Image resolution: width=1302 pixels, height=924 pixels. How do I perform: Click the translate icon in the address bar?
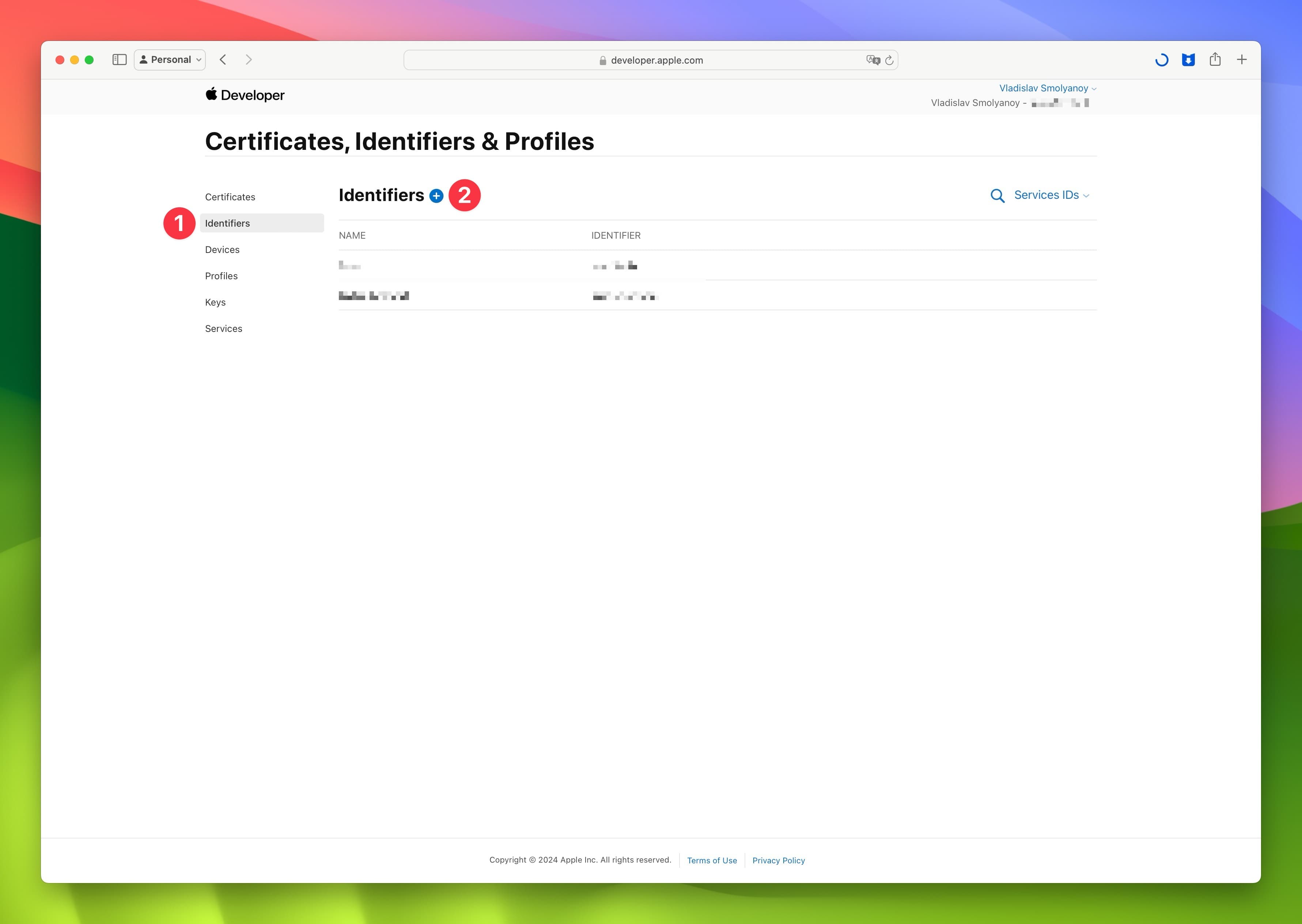coord(873,60)
